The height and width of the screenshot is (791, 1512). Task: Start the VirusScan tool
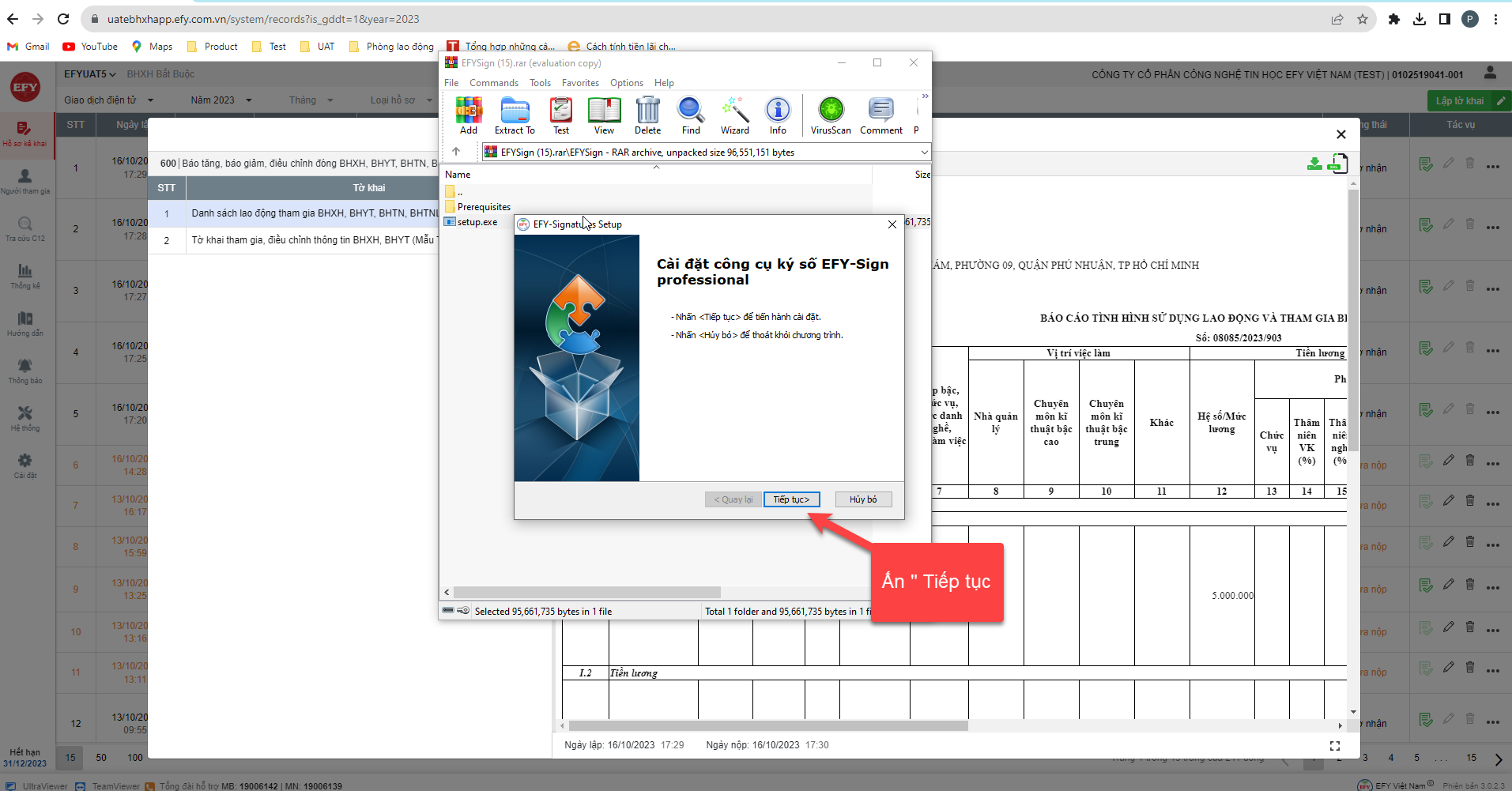point(831,115)
